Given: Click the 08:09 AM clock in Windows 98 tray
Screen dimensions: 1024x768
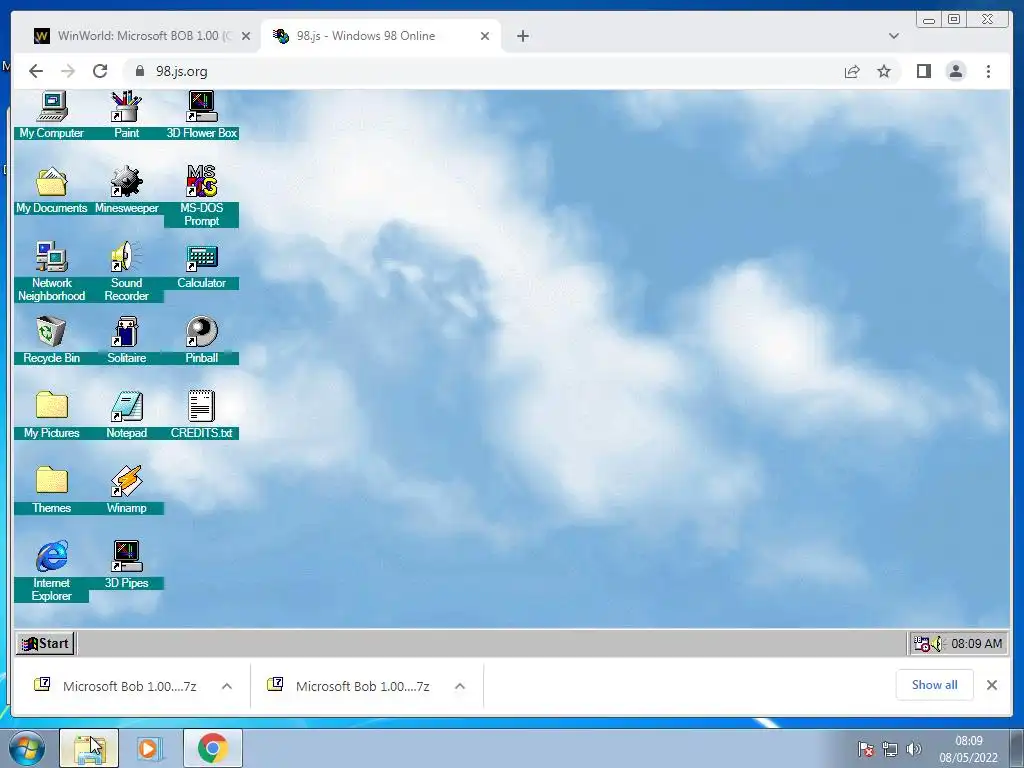Looking at the screenshot, I should (976, 643).
